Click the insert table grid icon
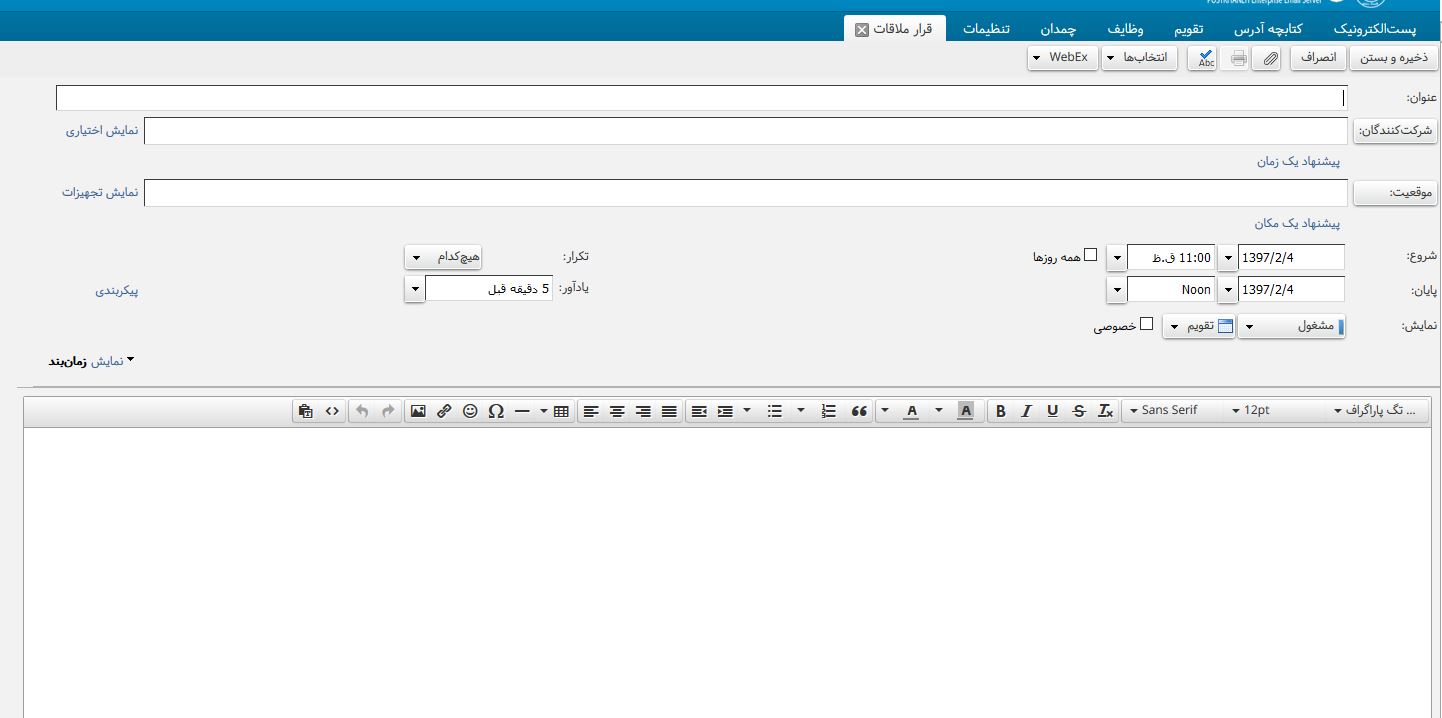The image size is (1442, 718). point(561,411)
